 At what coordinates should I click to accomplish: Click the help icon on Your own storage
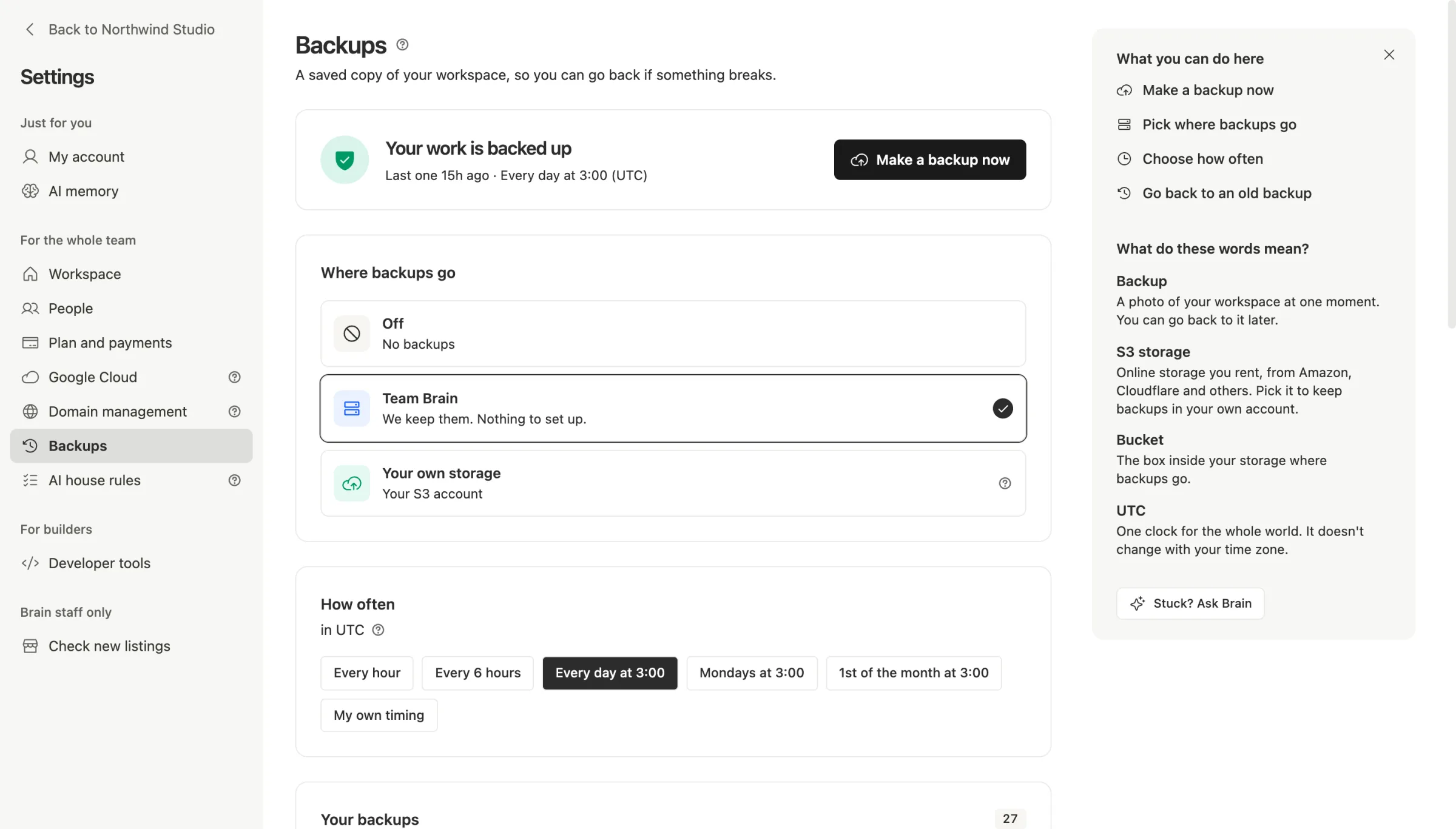coord(1005,483)
